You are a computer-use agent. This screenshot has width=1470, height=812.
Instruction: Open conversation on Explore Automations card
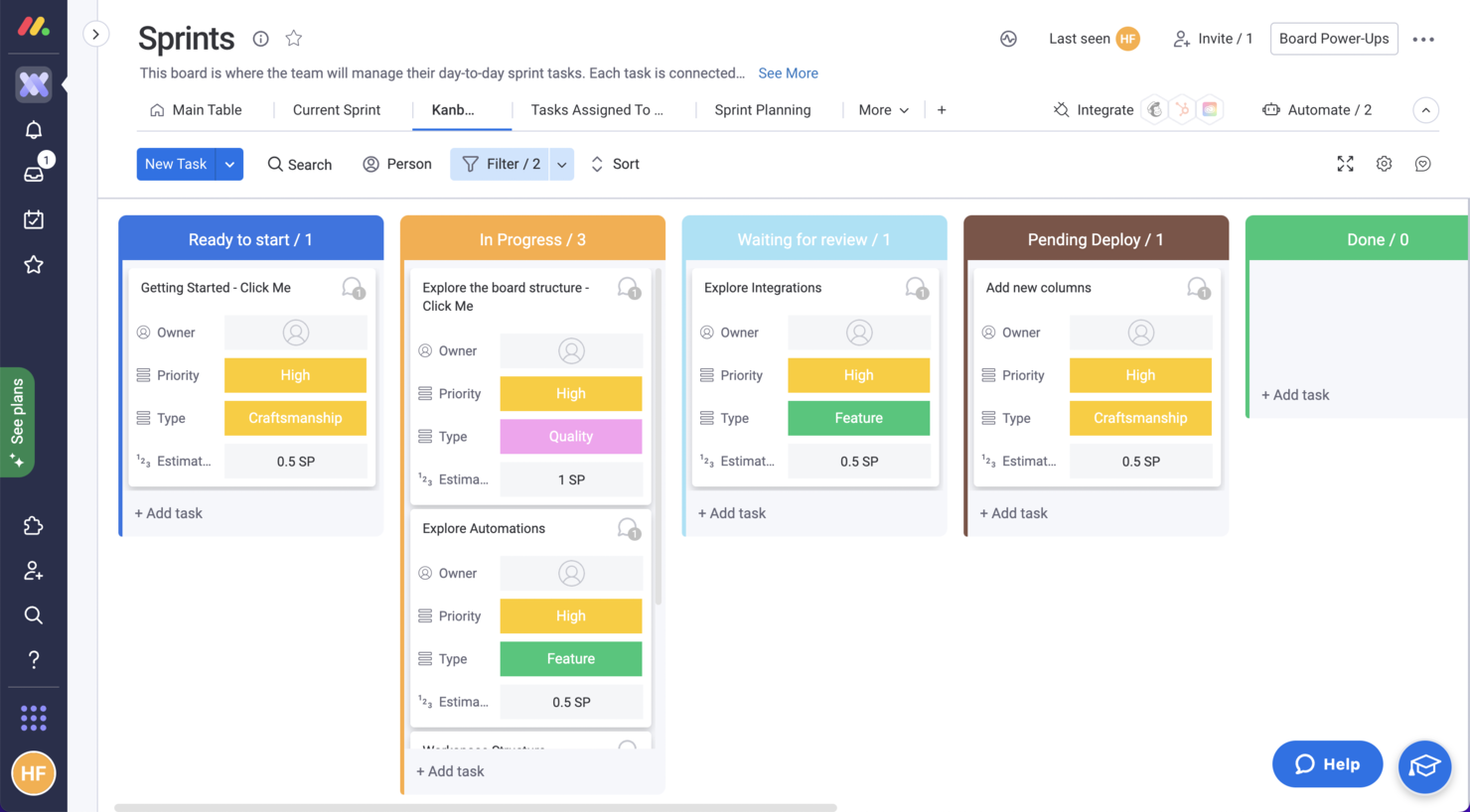[628, 529]
